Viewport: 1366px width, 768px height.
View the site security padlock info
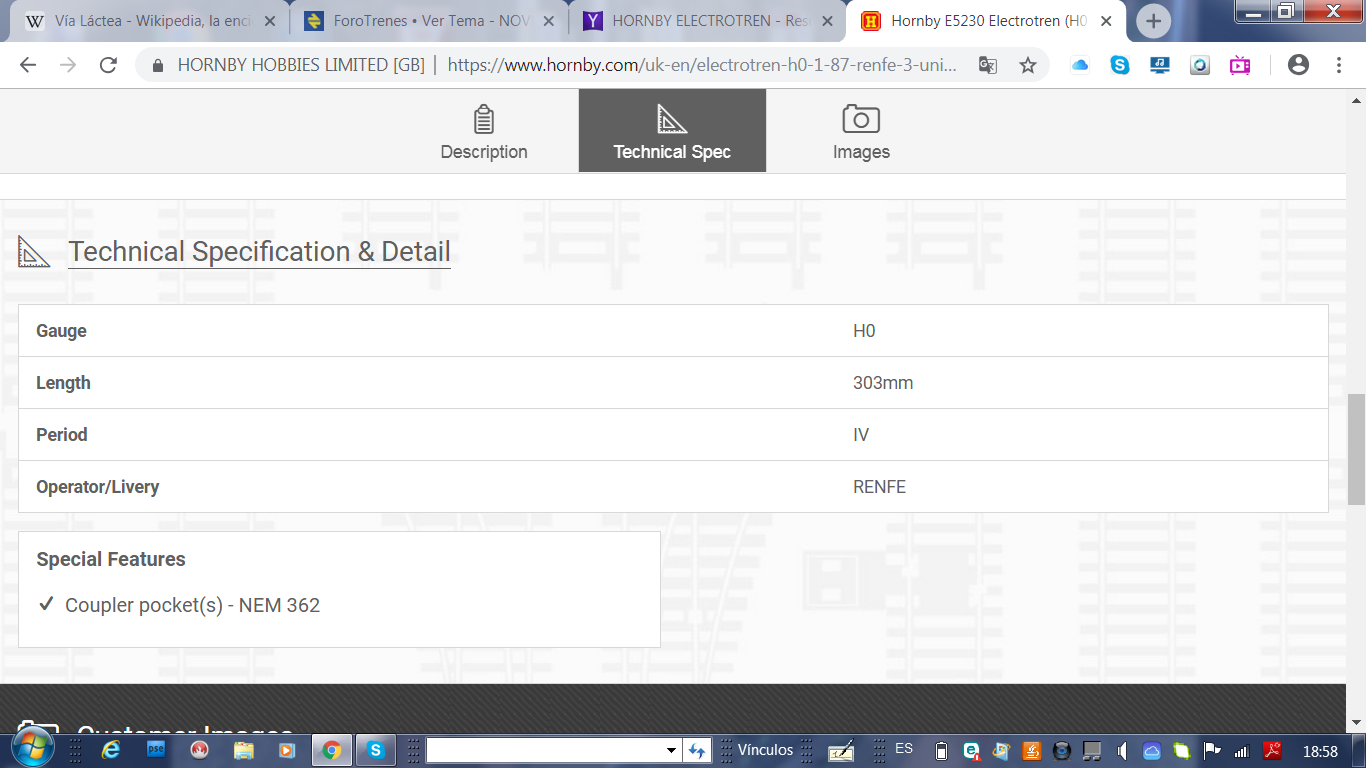[157, 65]
